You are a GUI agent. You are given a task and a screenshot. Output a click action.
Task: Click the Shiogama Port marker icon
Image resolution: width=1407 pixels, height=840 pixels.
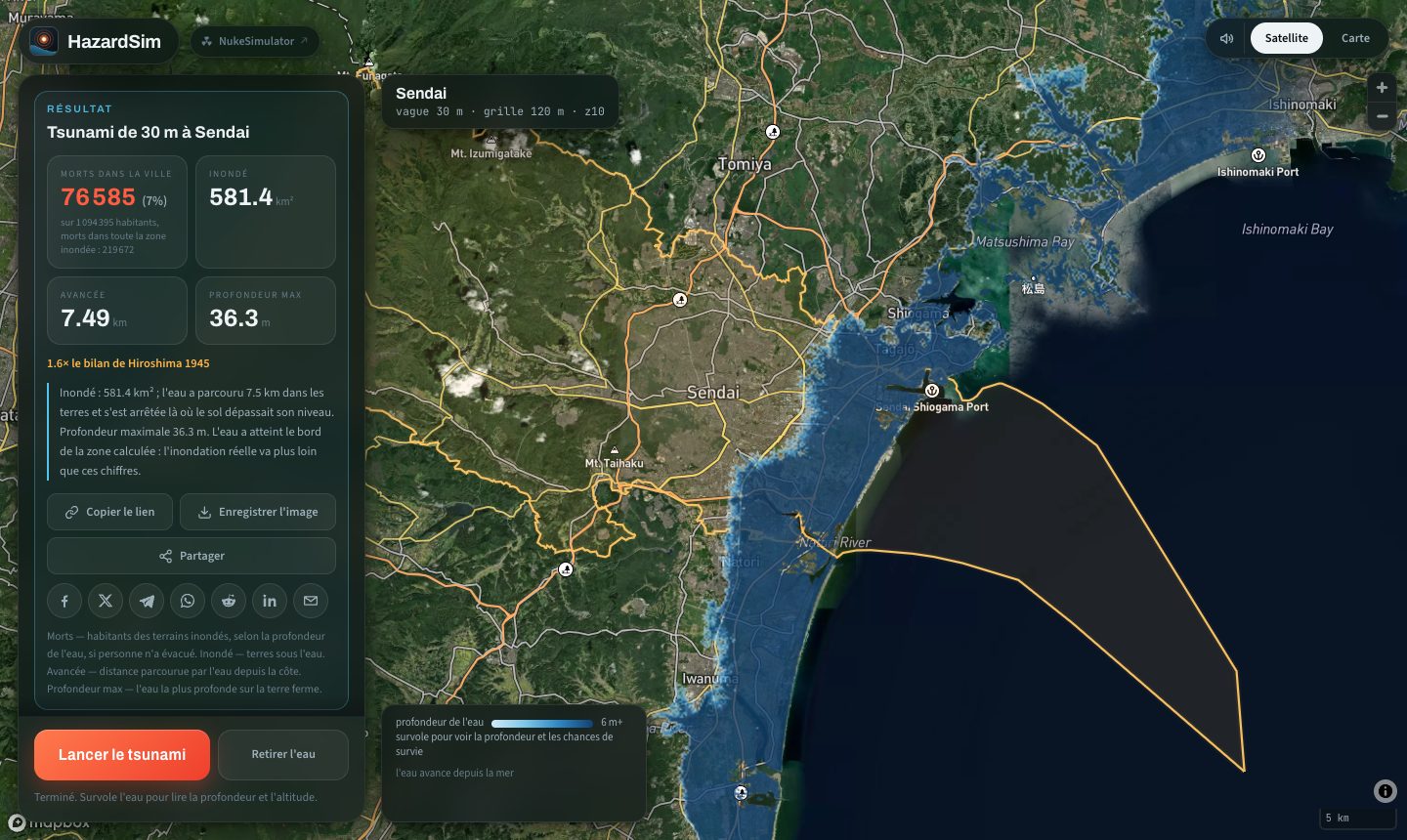point(932,391)
